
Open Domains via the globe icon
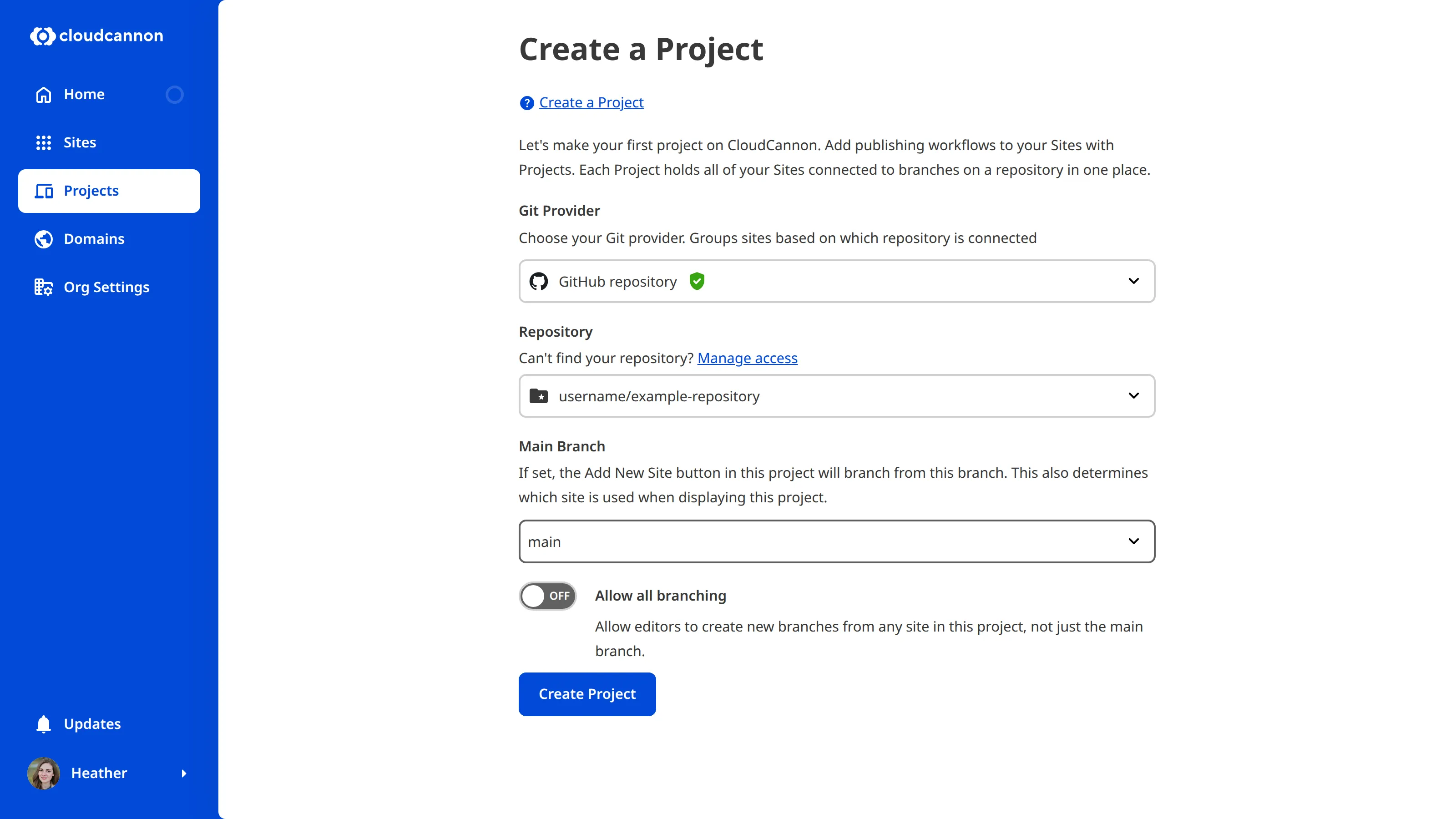click(x=43, y=238)
